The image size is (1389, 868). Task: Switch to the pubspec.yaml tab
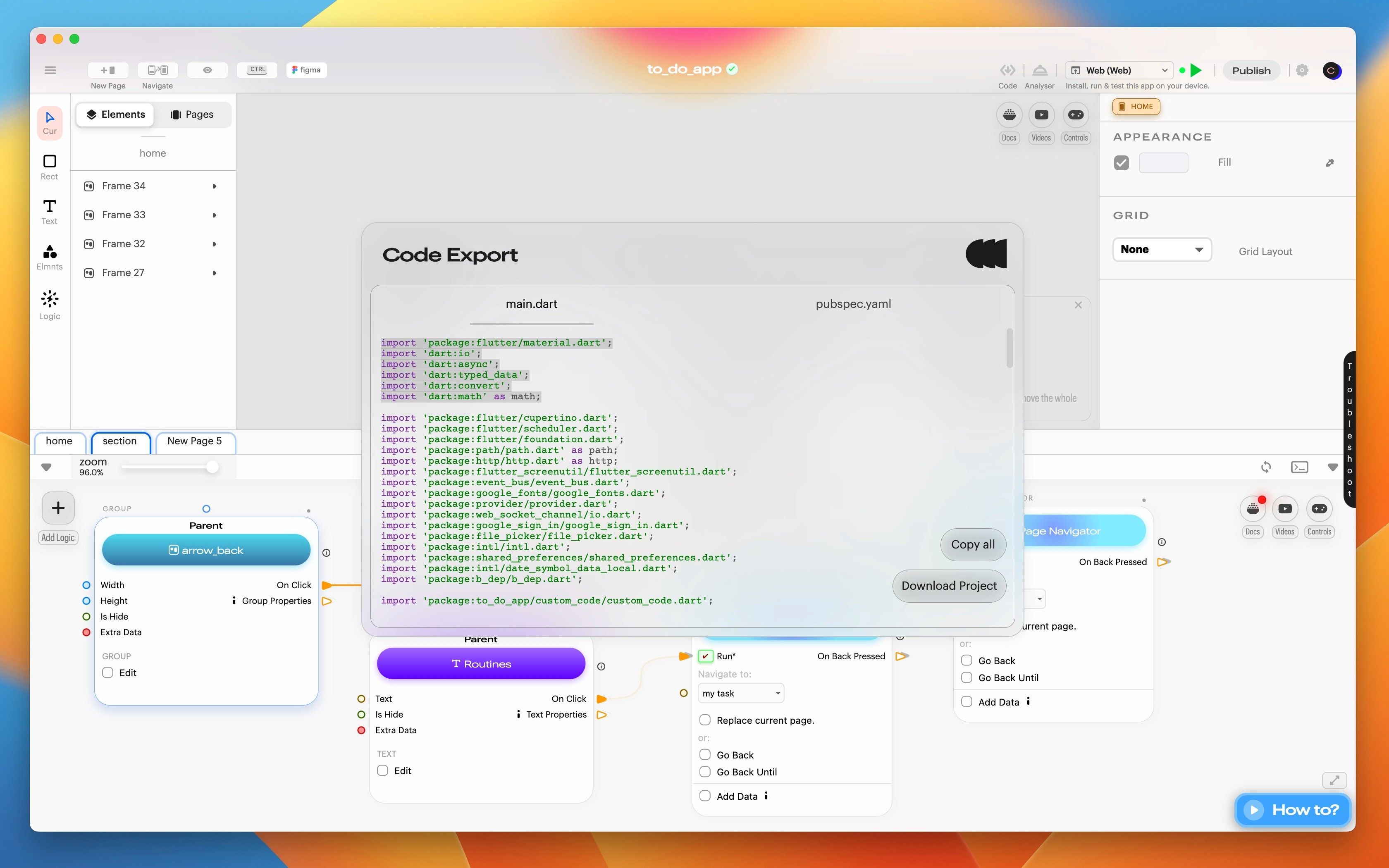pyautogui.click(x=853, y=304)
